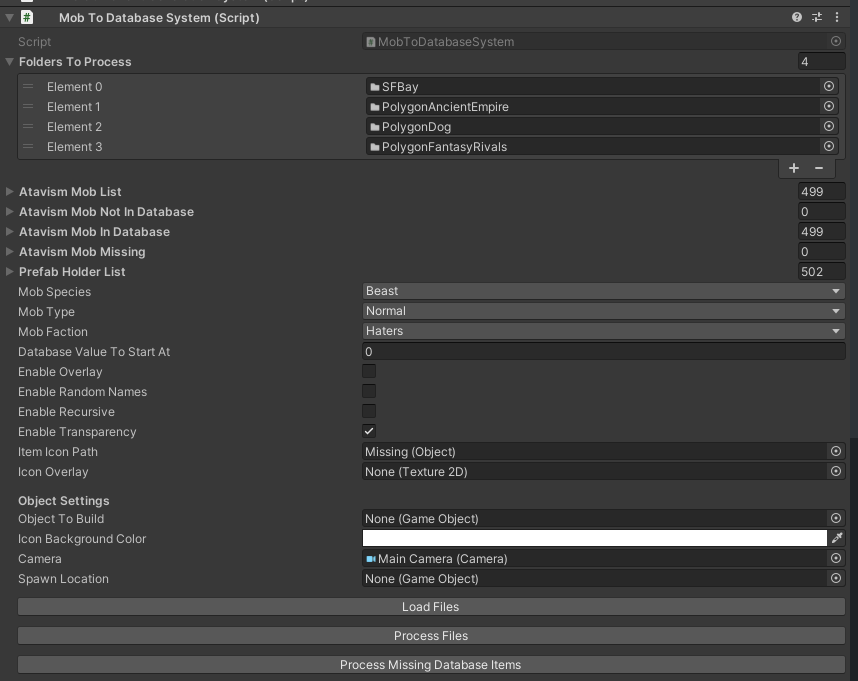Disable the Enable Transparency checkbox
Viewport: 858px width, 681px height.
point(369,431)
